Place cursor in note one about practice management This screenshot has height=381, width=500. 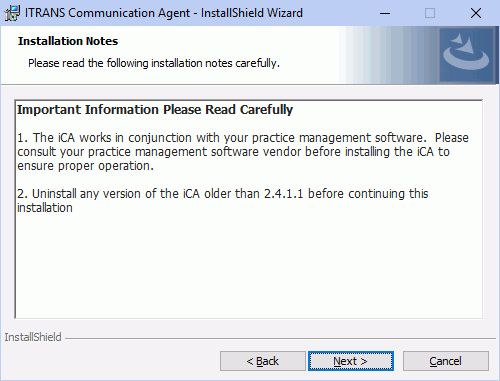[243, 152]
